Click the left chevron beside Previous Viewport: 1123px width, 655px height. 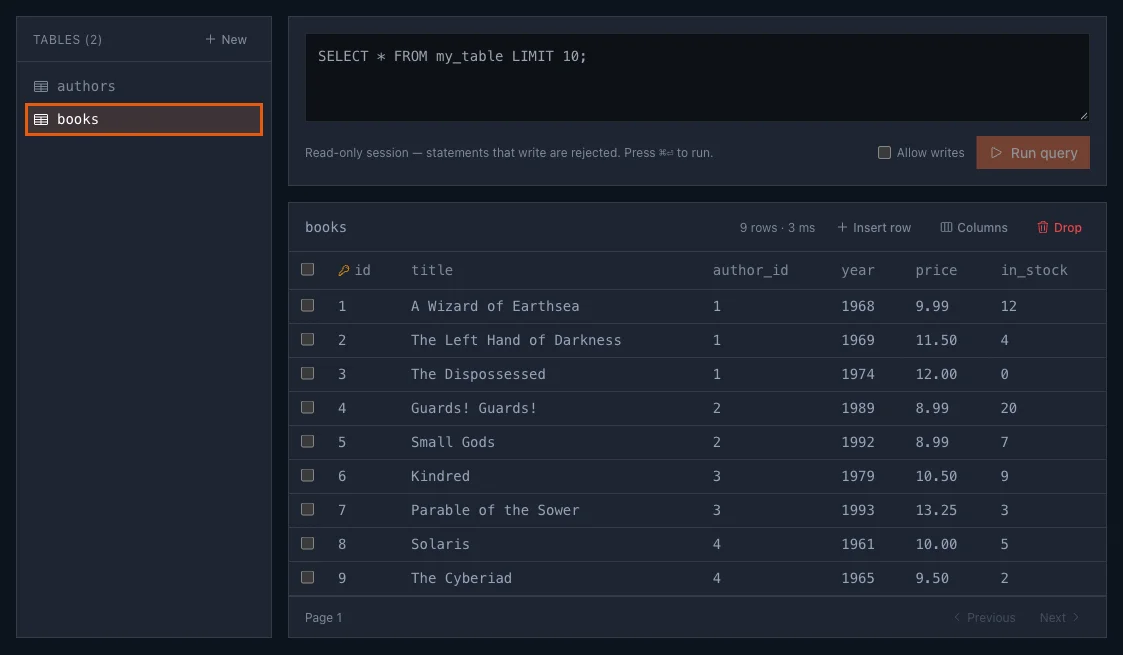pos(957,617)
